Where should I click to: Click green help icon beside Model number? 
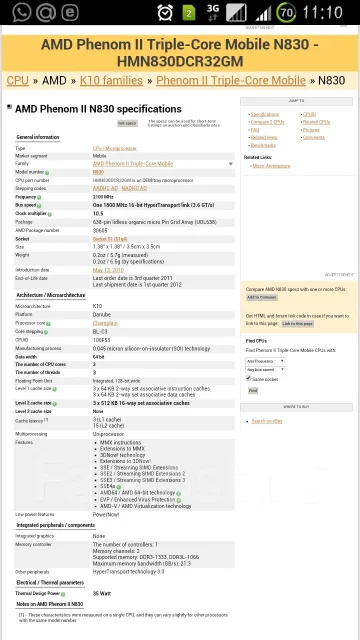[x=47, y=173]
